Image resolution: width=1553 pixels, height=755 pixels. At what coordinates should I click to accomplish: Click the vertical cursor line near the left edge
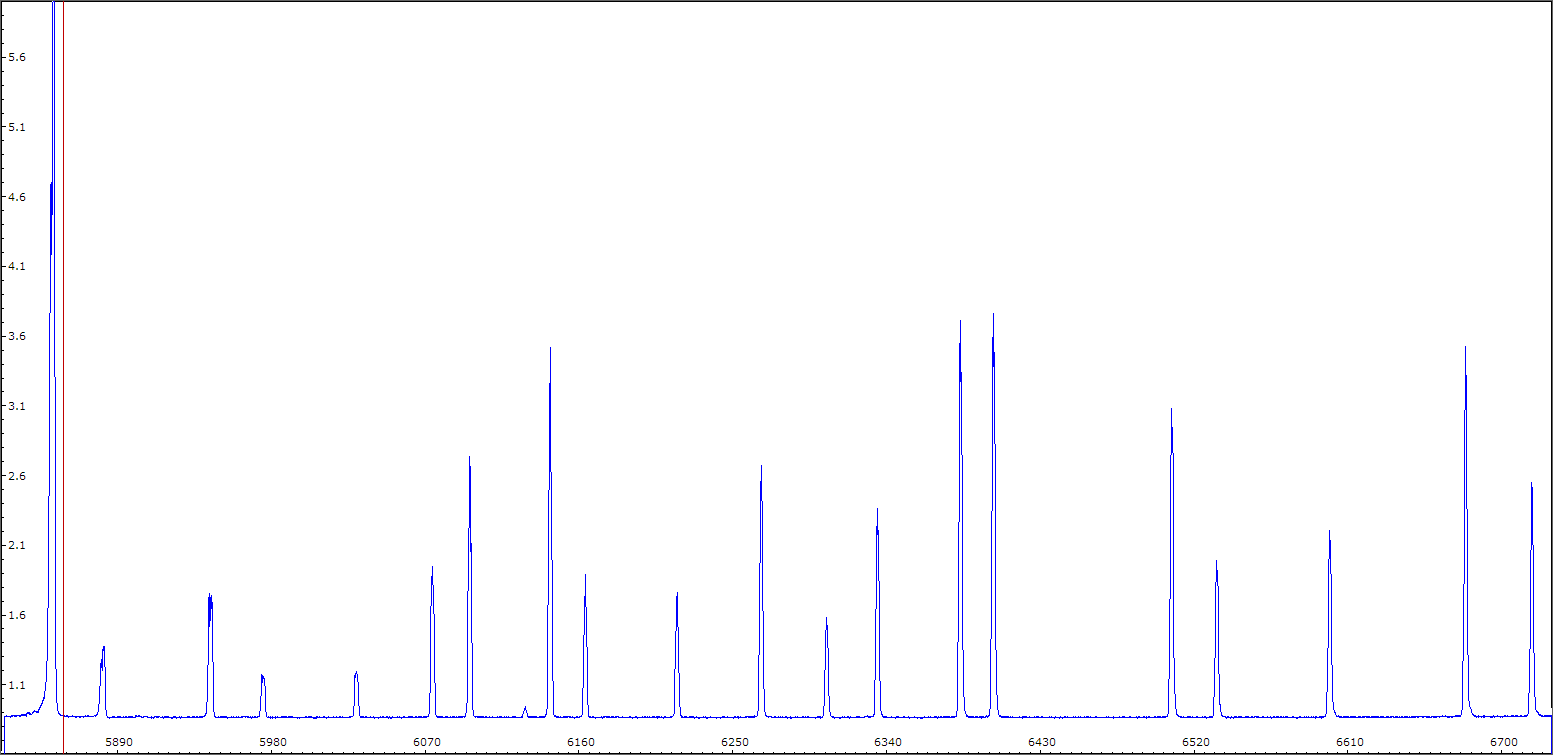[x=63, y=400]
